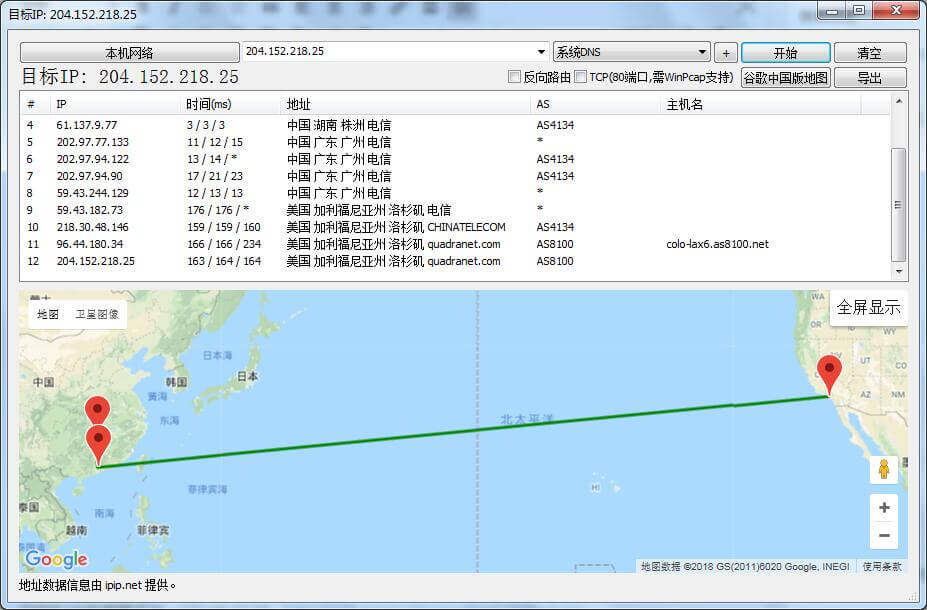Click the 导出 button
The height and width of the screenshot is (610, 927).
pos(869,77)
